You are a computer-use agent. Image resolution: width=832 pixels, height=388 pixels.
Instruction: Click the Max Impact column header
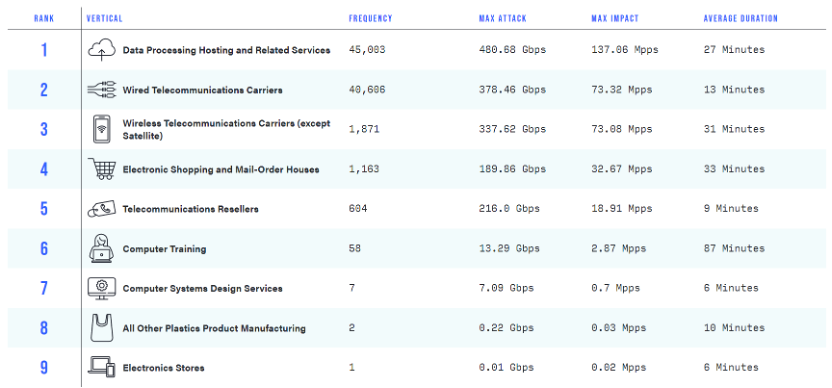tap(615, 18)
